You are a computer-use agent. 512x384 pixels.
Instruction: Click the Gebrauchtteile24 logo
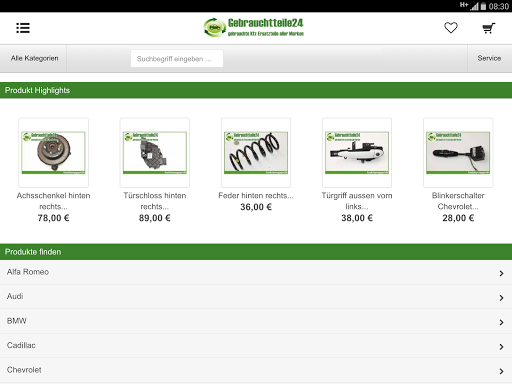pyautogui.click(x=254, y=27)
